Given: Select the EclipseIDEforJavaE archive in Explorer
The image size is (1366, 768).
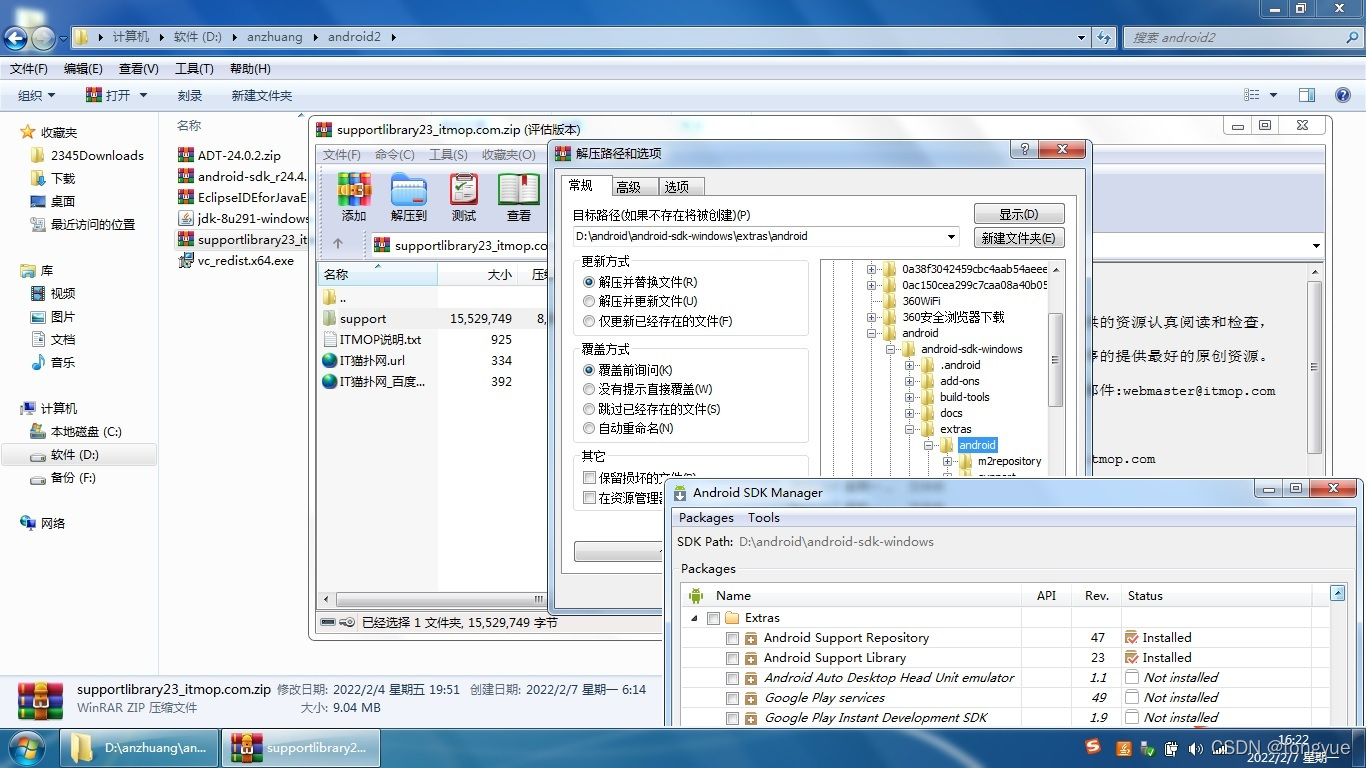Looking at the screenshot, I should pyautogui.click(x=241, y=197).
